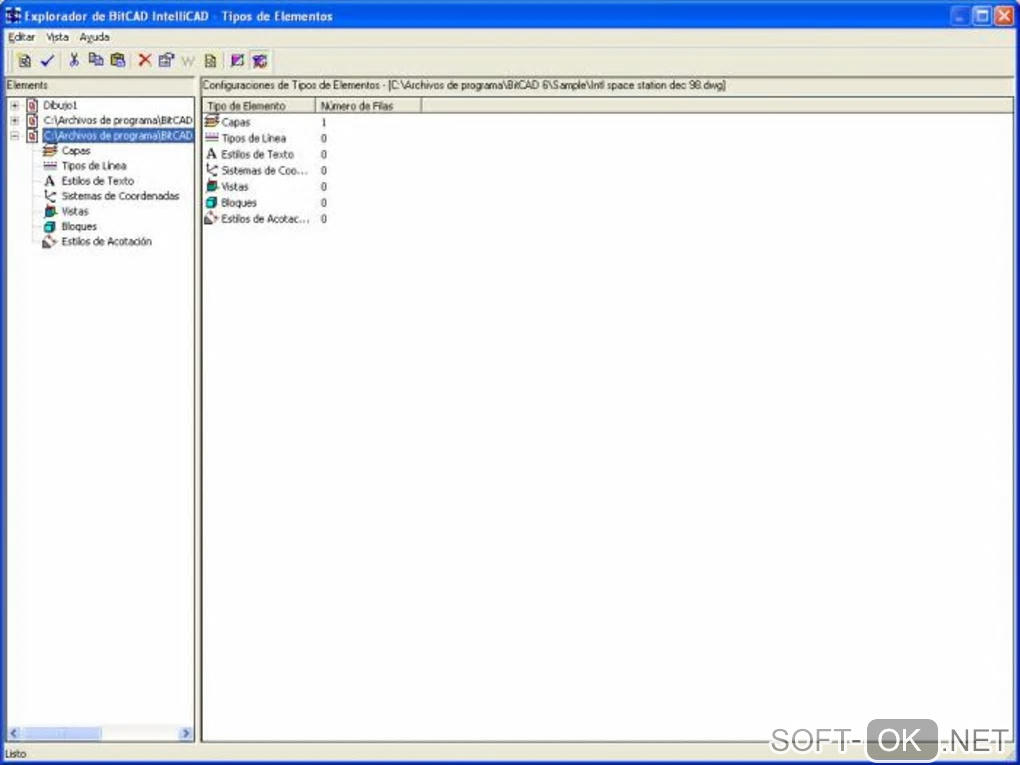1020x765 pixels.
Task: Select Bloques in the tree
Action: [79, 226]
